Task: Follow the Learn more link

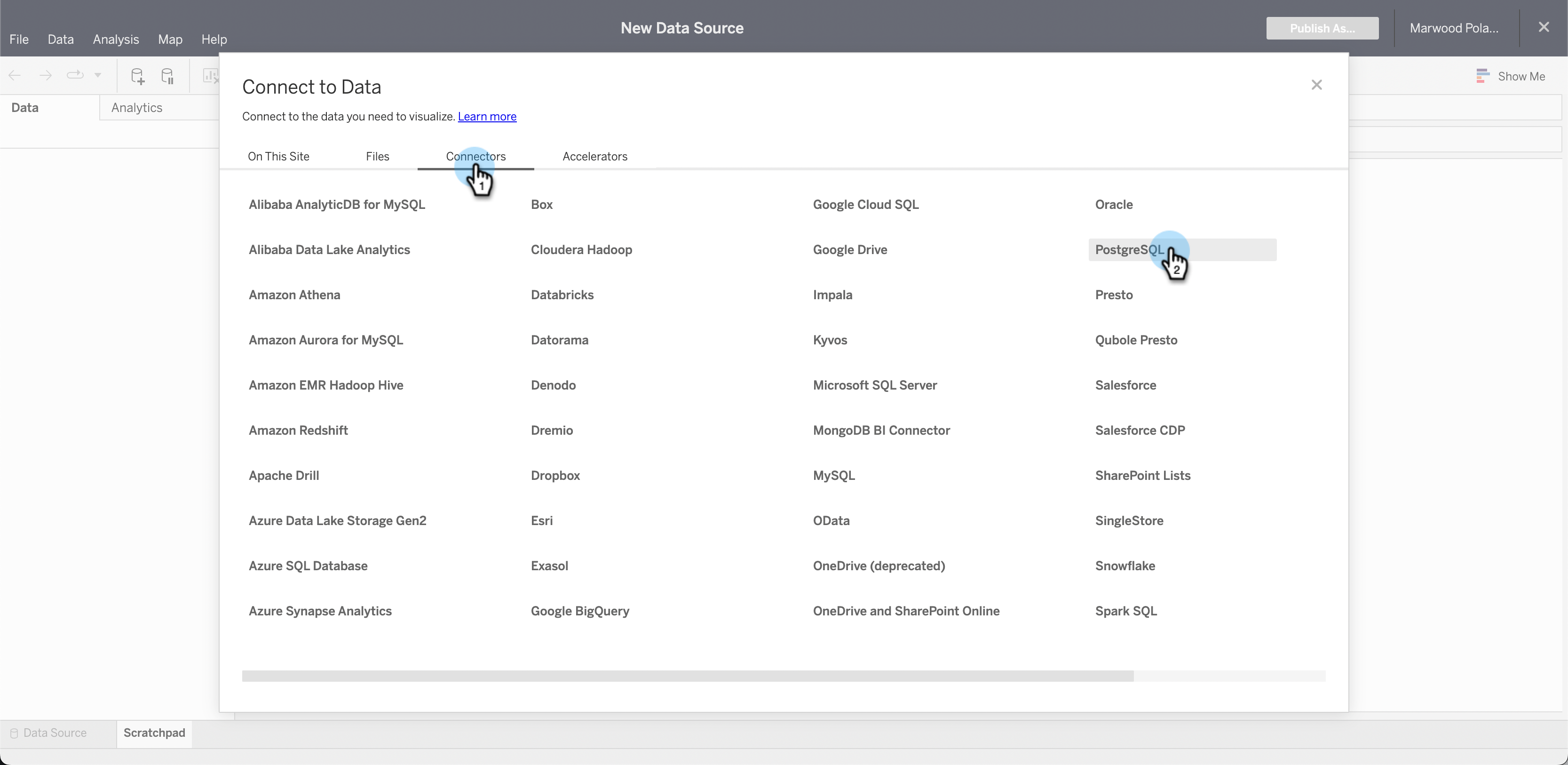Action: (x=487, y=116)
